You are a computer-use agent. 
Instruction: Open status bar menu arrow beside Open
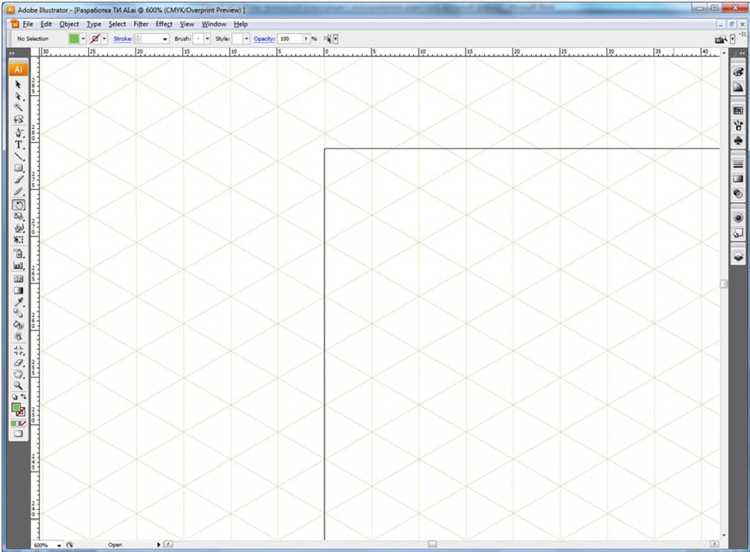click(x=158, y=544)
